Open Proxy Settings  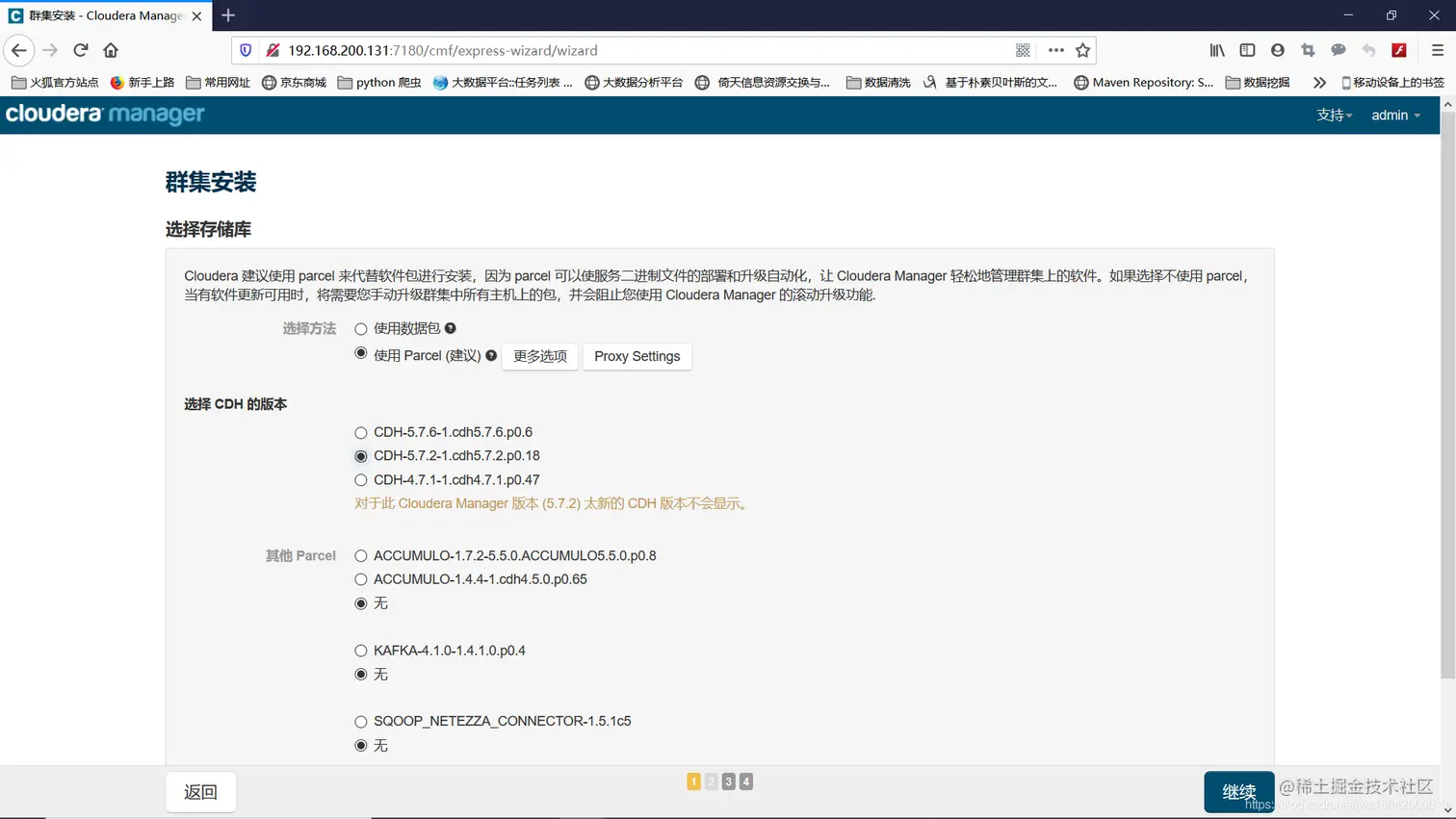[637, 356]
